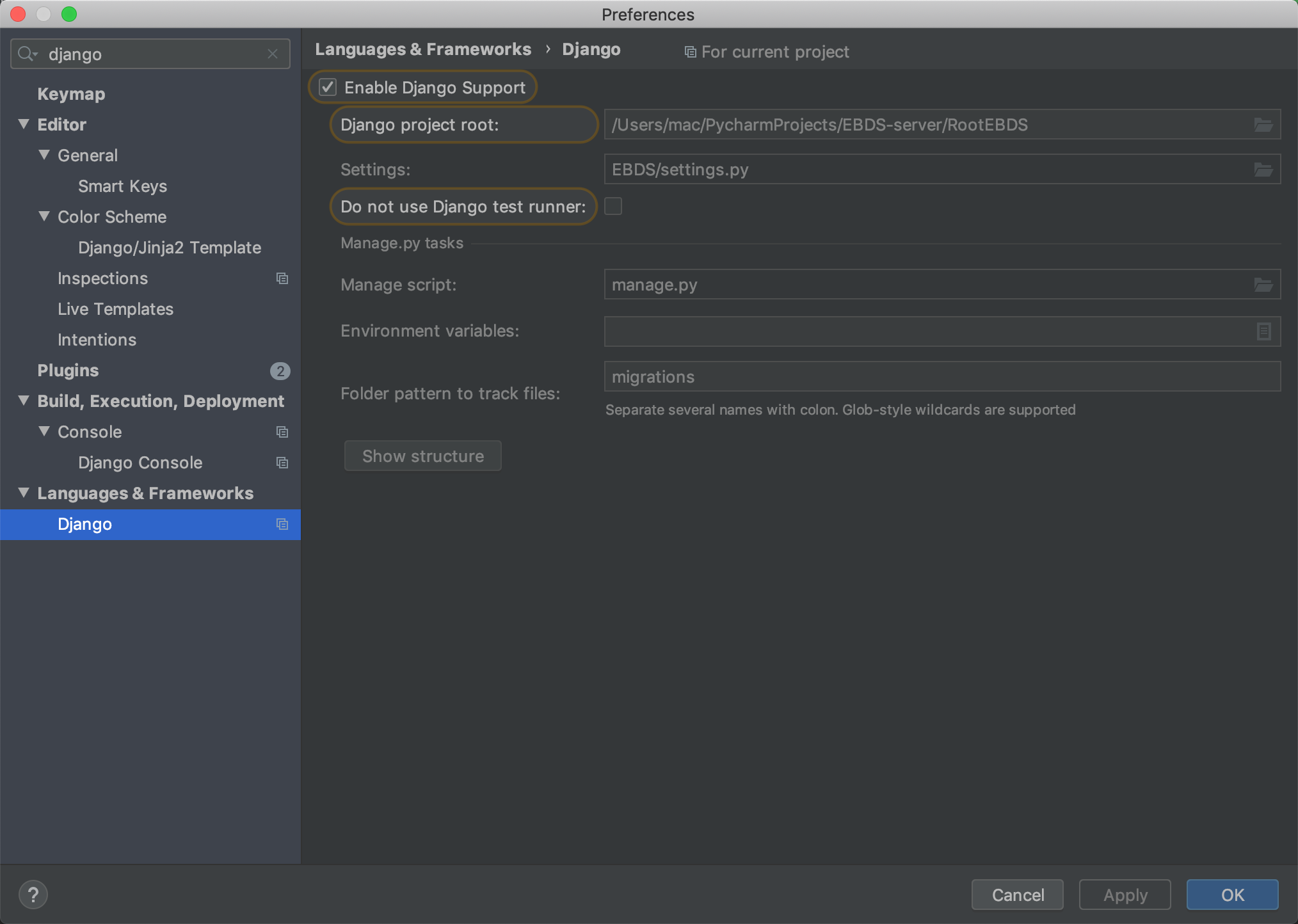The image size is (1298, 924).
Task: Collapse the Editor tree section
Action: (x=24, y=124)
